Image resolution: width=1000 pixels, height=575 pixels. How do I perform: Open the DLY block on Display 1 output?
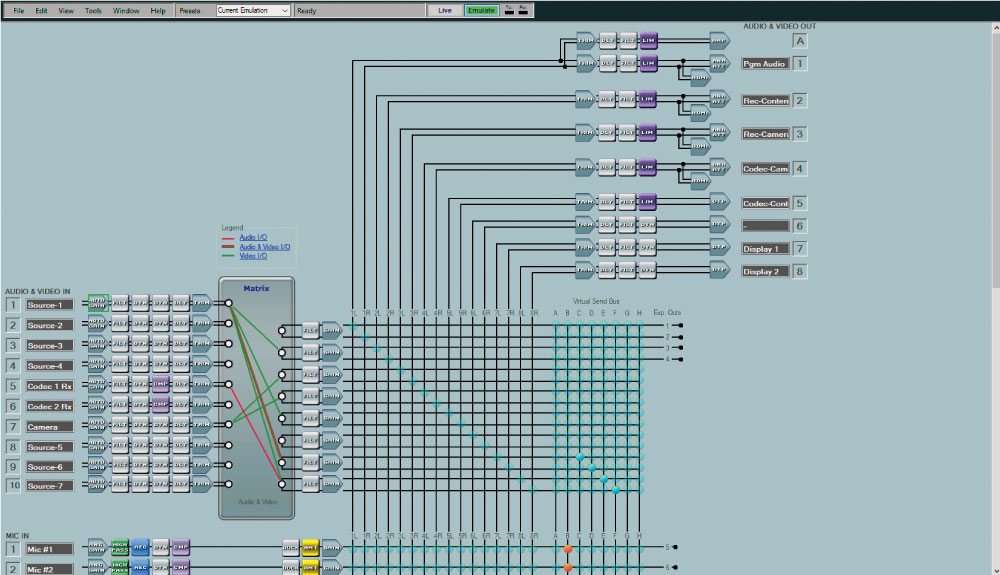(607, 247)
